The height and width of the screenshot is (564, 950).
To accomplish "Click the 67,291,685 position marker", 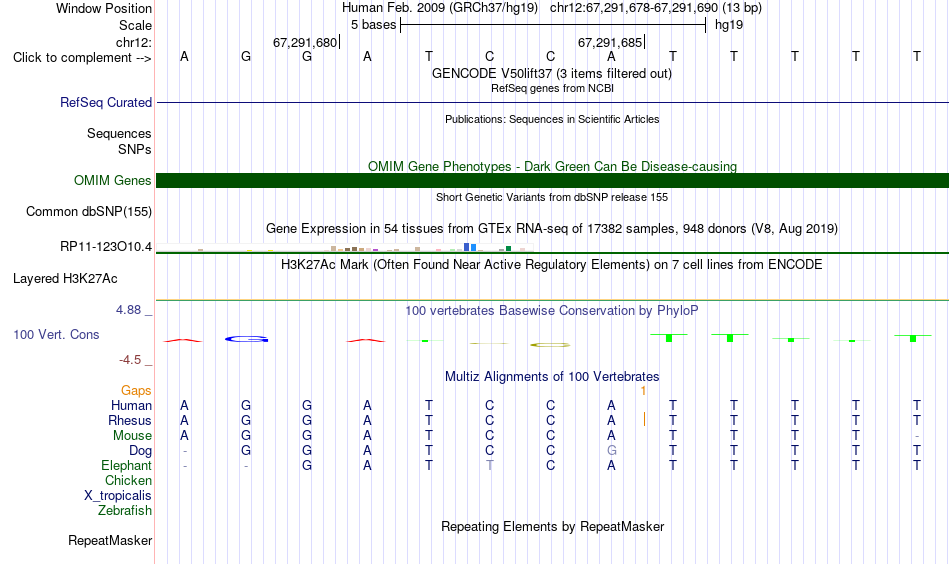I will pyautogui.click(x=611, y=42).
